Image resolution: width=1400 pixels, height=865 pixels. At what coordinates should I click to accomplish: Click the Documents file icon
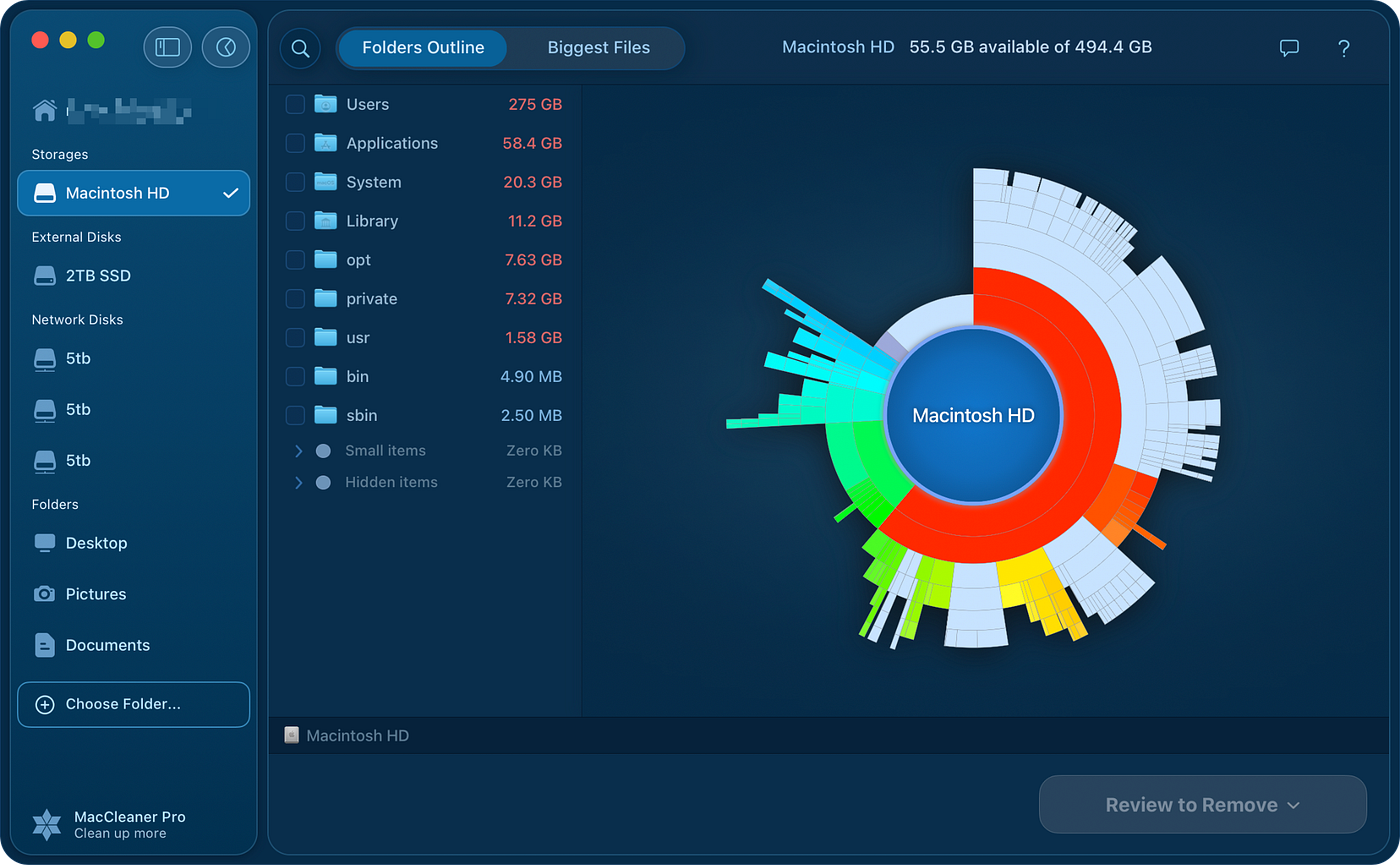(44, 645)
